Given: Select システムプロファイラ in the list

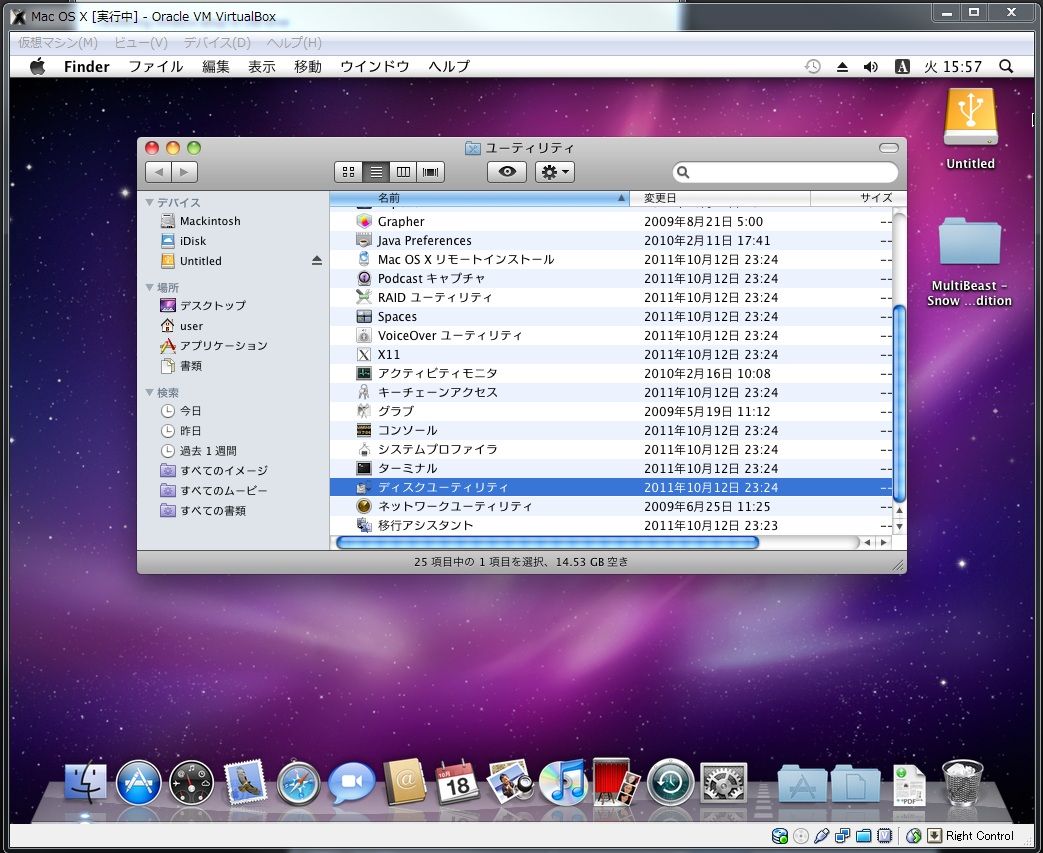Looking at the screenshot, I should point(611,449).
